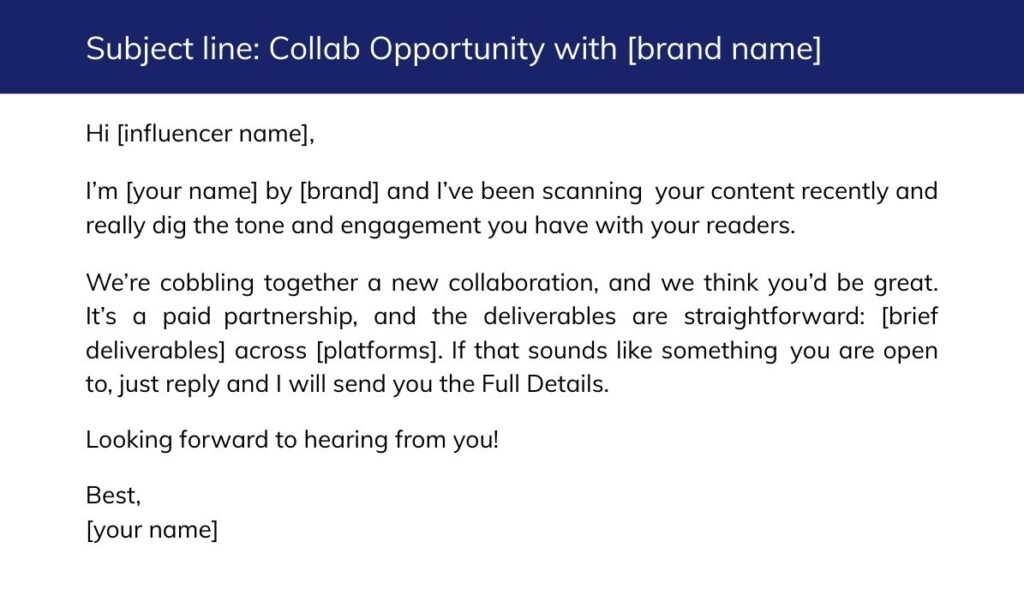Screen dimensions: 1024x614
Task: Click 'paid partnership' text
Action: pos(259,317)
